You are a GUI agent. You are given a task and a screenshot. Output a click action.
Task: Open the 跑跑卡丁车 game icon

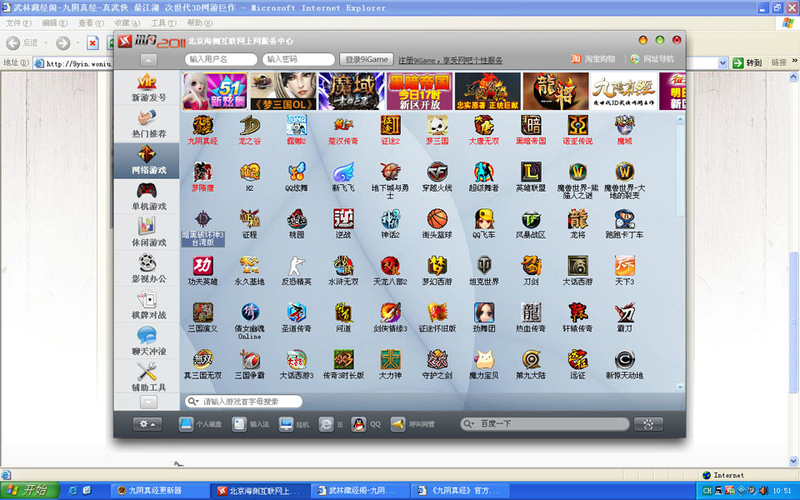[624, 219]
